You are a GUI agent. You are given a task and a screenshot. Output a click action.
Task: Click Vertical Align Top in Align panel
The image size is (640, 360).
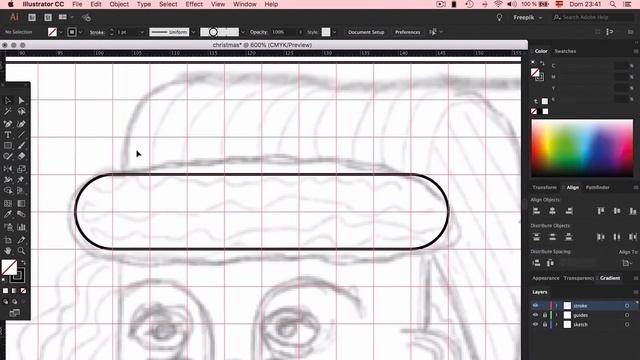pos(601,211)
